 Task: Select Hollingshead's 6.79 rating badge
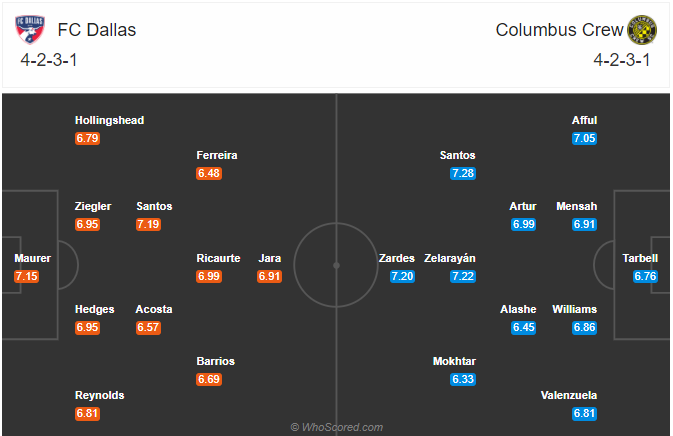pyautogui.click(x=87, y=138)
